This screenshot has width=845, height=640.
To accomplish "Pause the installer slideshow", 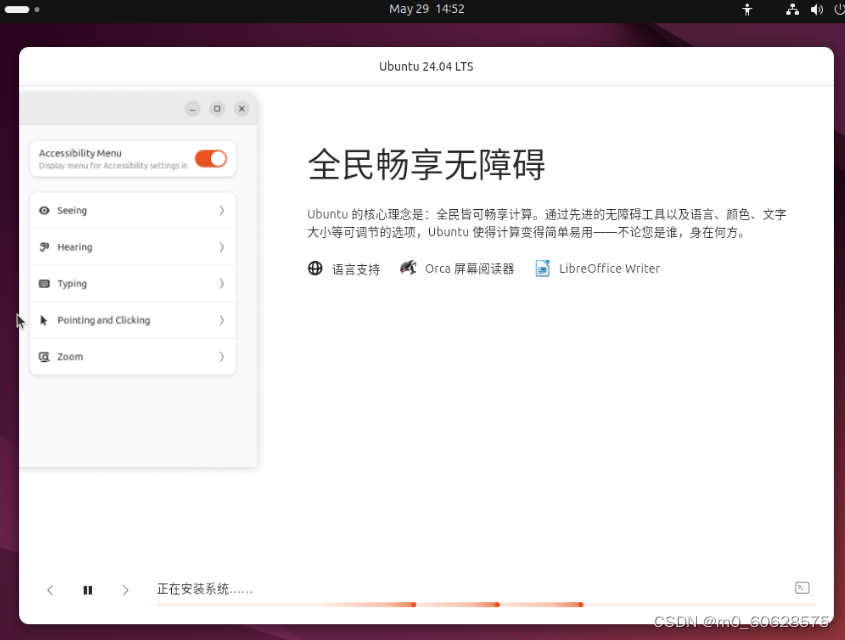I will [88, 590].
